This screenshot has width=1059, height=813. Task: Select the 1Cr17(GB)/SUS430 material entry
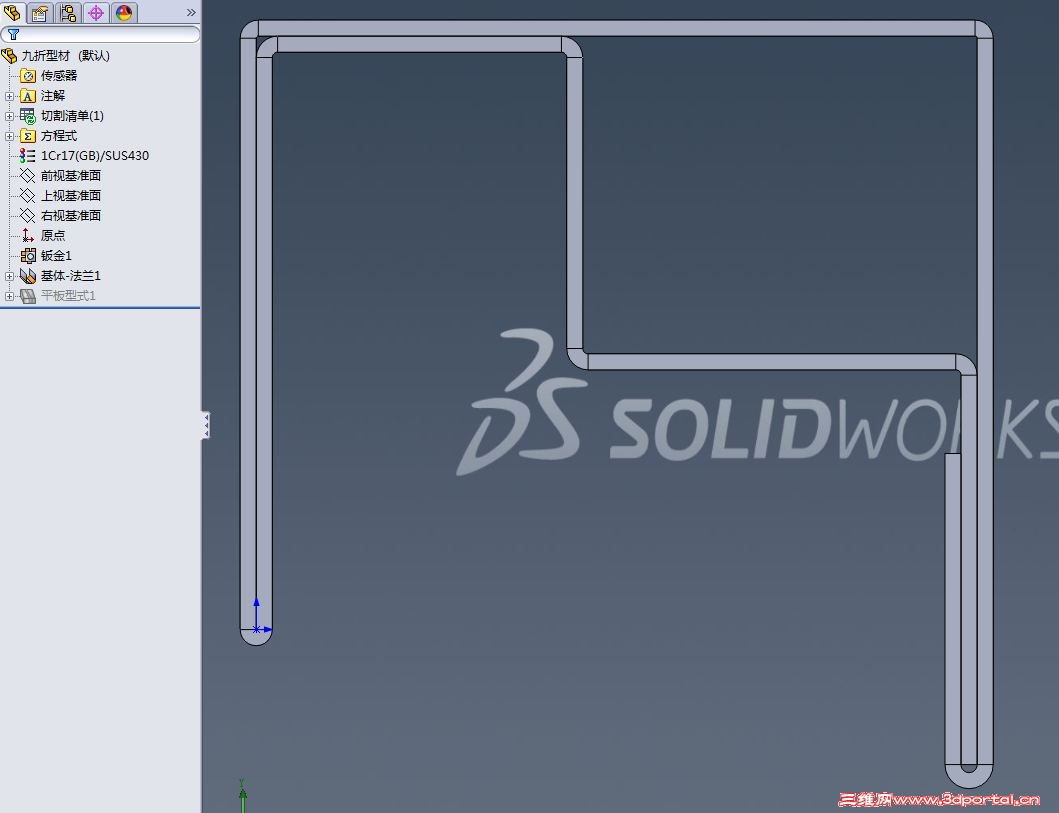[x=95, y=155]
